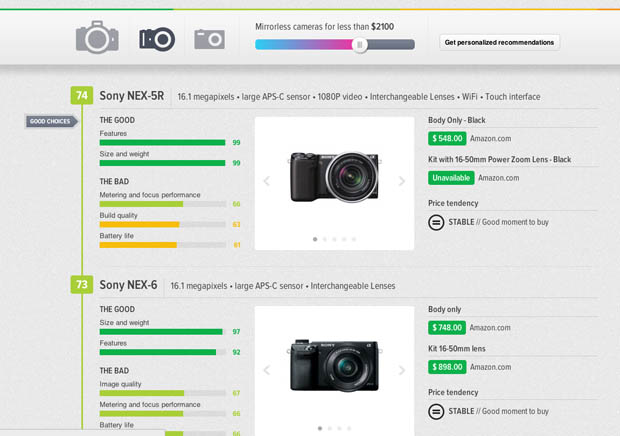
Task: Show previous image of Sony NEX-5R
Action: (x=267, y=181)
